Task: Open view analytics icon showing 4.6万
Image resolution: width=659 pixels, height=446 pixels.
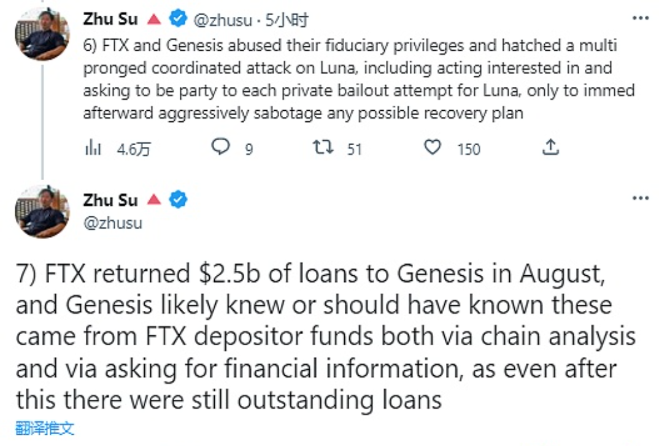Action: click(93, 148)
